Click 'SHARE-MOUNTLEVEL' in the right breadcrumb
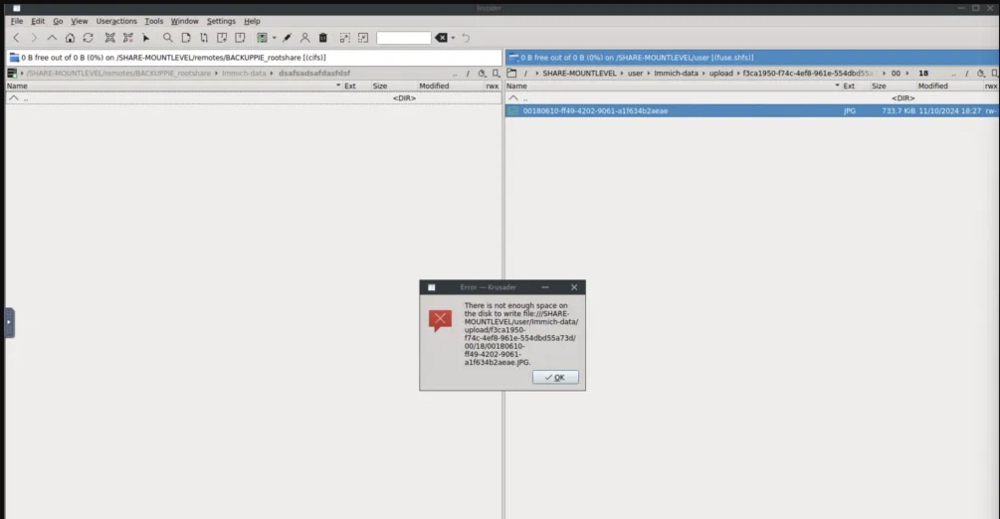The width and height of the screenshot is (1000, 519). [x=580, y=73]
